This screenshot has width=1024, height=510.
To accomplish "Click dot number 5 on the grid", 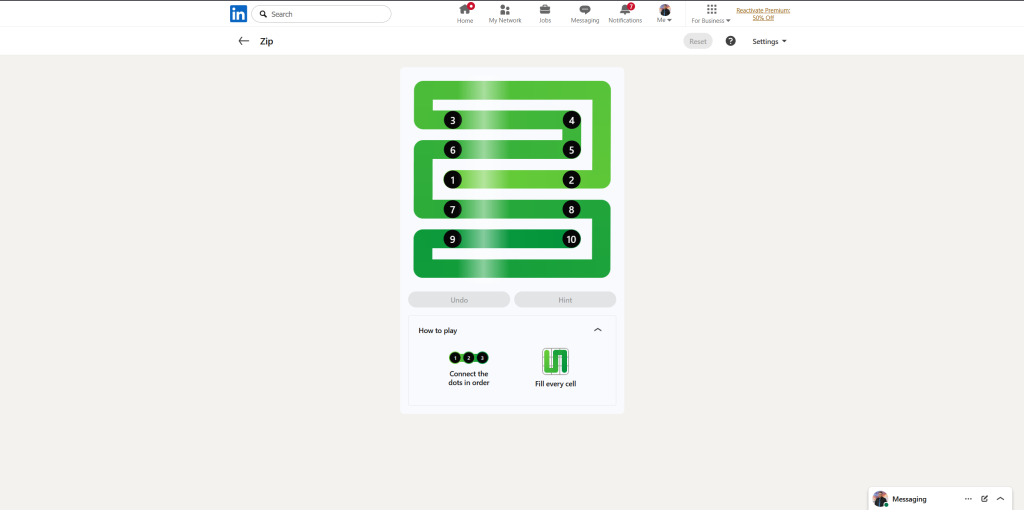I will coord(571,150).
